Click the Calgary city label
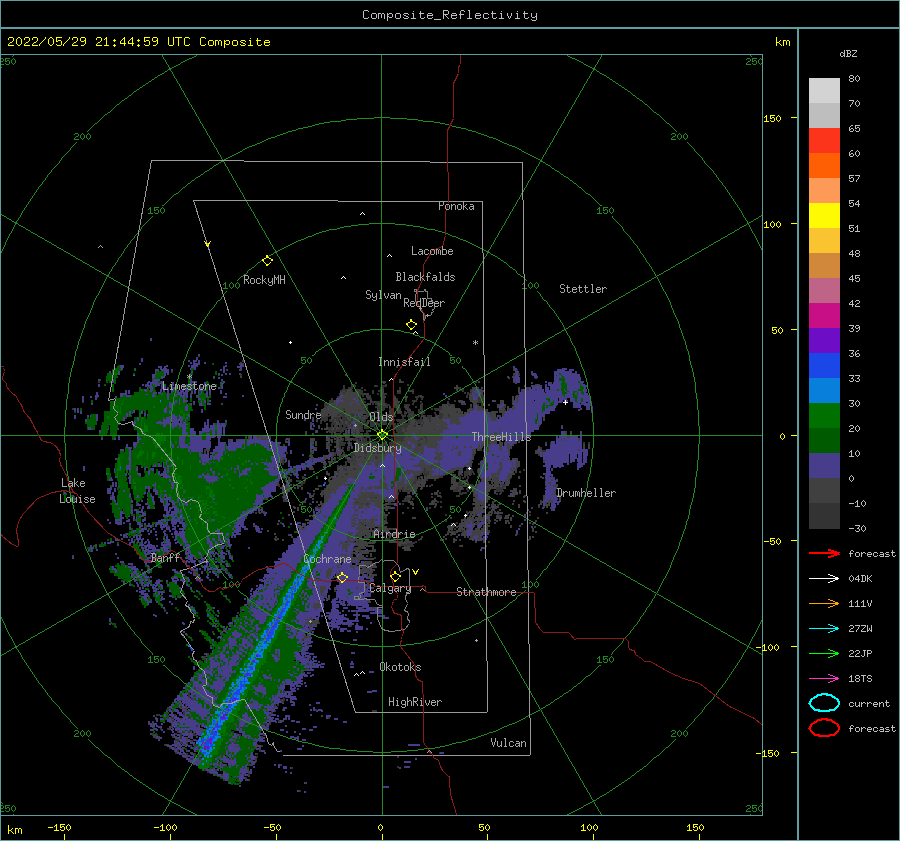Screen dimensions: 900x841 click(390, 588)
